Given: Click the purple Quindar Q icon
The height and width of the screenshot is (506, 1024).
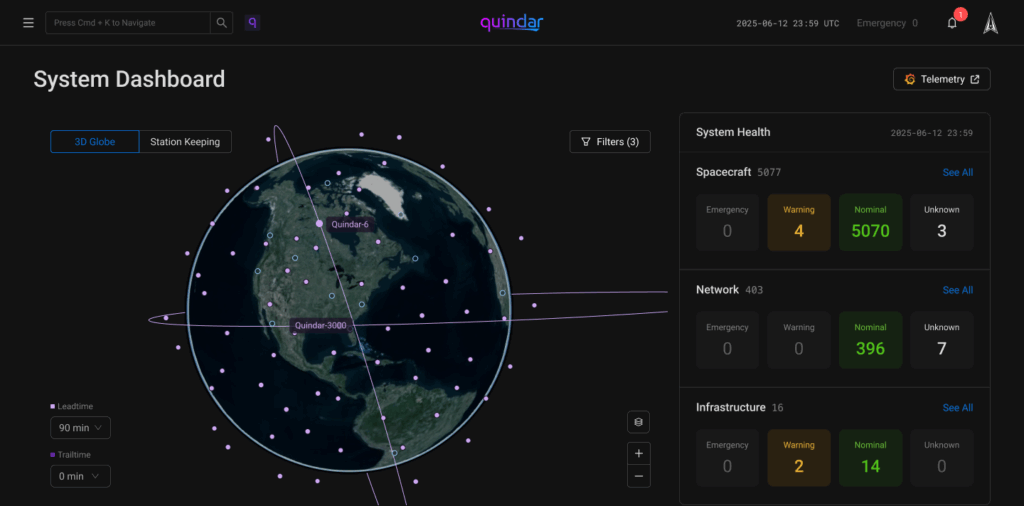Looking at the screenshot, I should point(252,23).
